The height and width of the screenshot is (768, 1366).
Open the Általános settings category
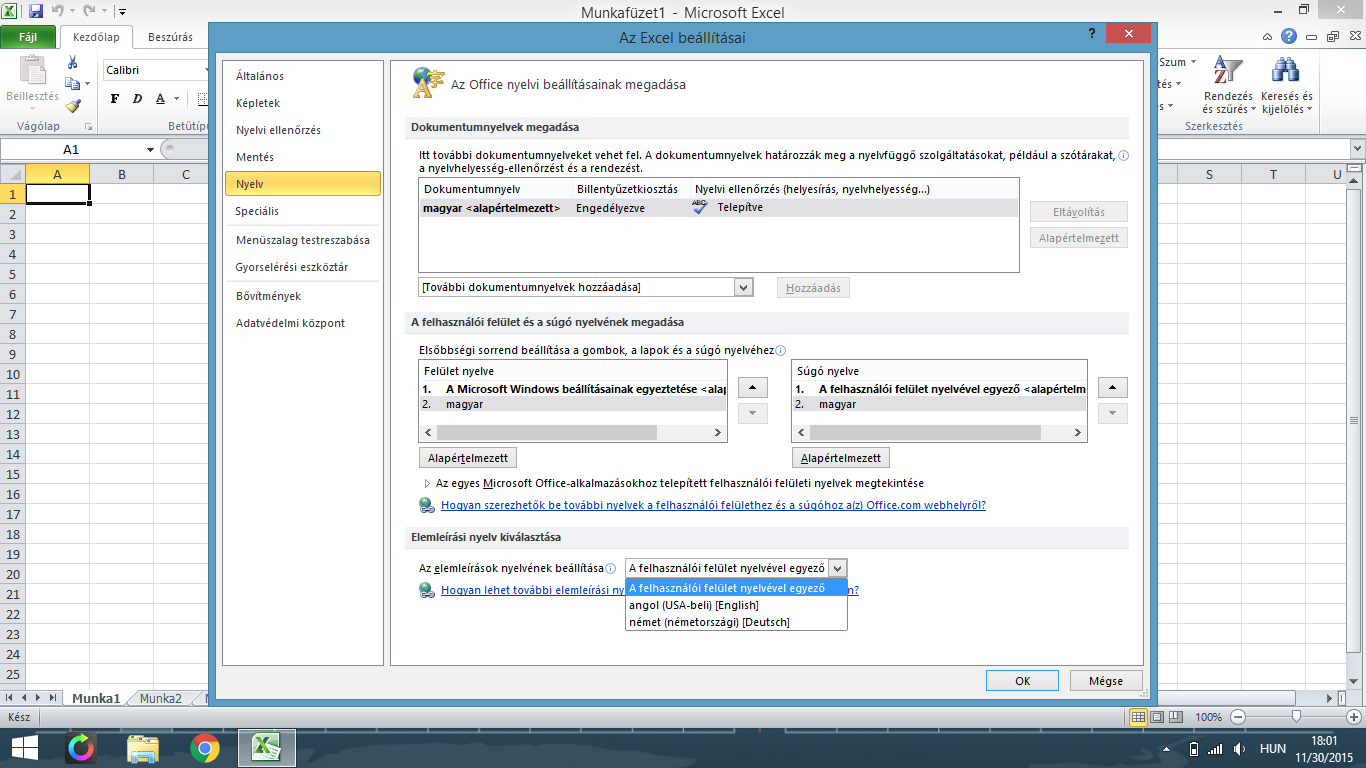point(303,76)
